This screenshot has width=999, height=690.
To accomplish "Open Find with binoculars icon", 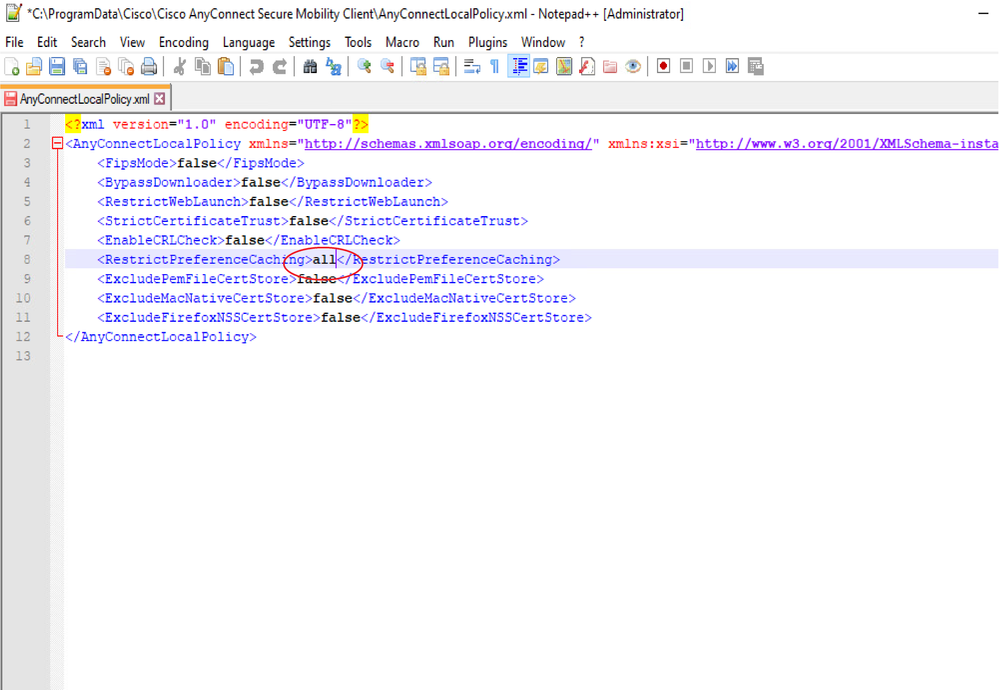I will pos(310,66).
